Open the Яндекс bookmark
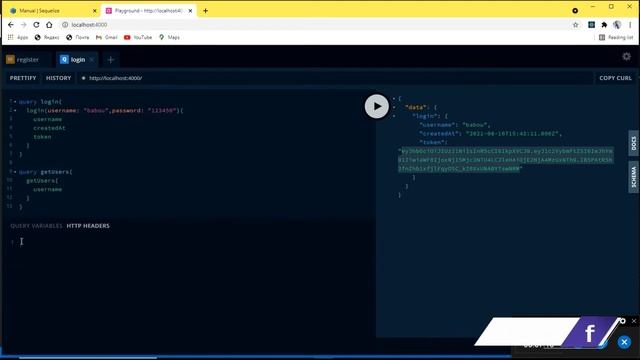640x360 pixels. pyautogui.click(x=47, y=37)
